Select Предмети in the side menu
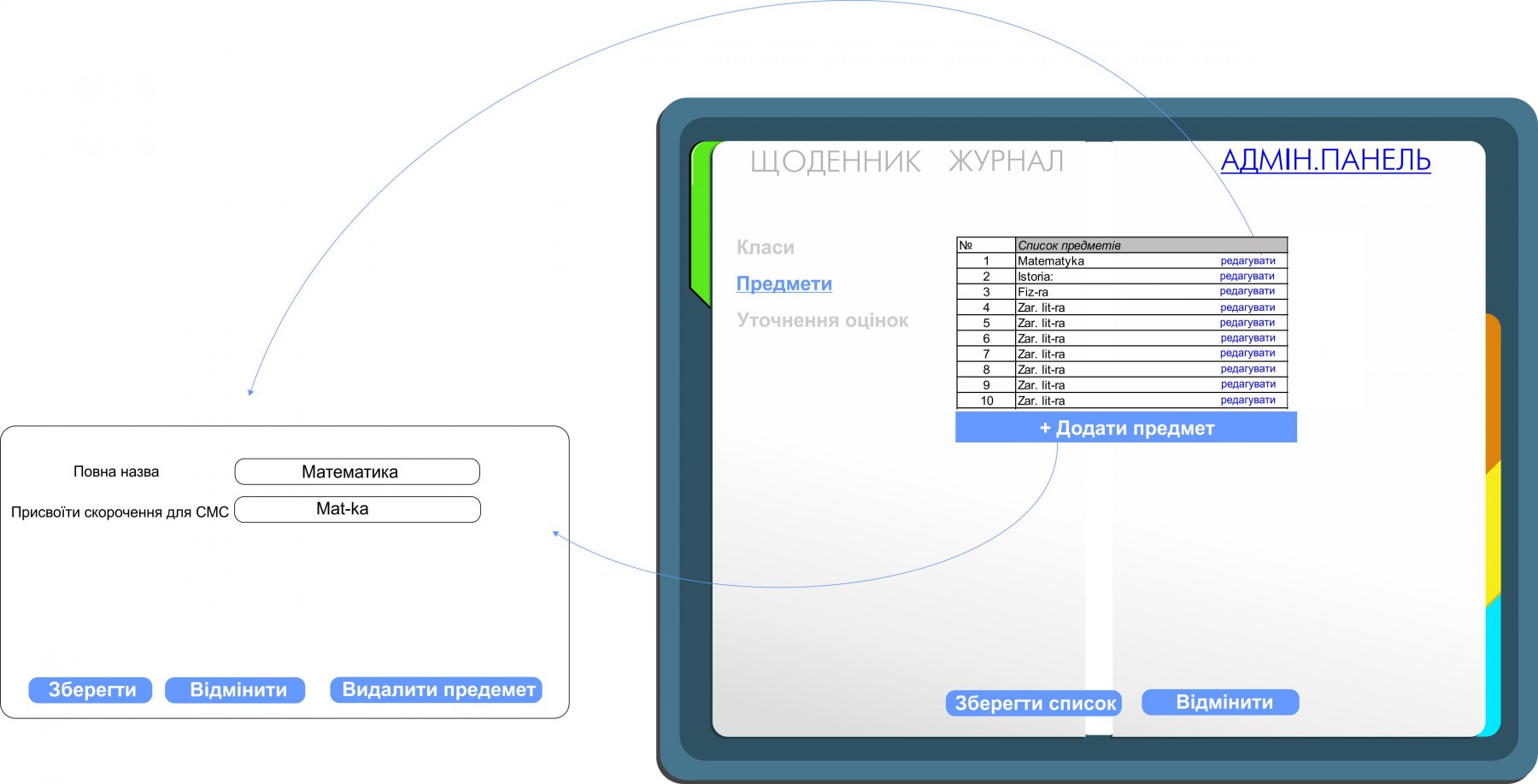 pos(784,284)
